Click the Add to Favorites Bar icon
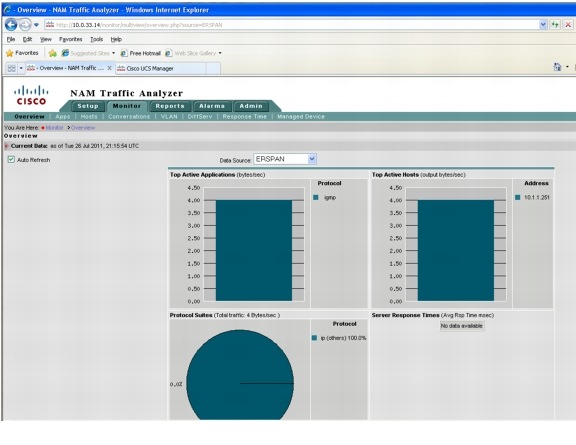 coord(53,53)
